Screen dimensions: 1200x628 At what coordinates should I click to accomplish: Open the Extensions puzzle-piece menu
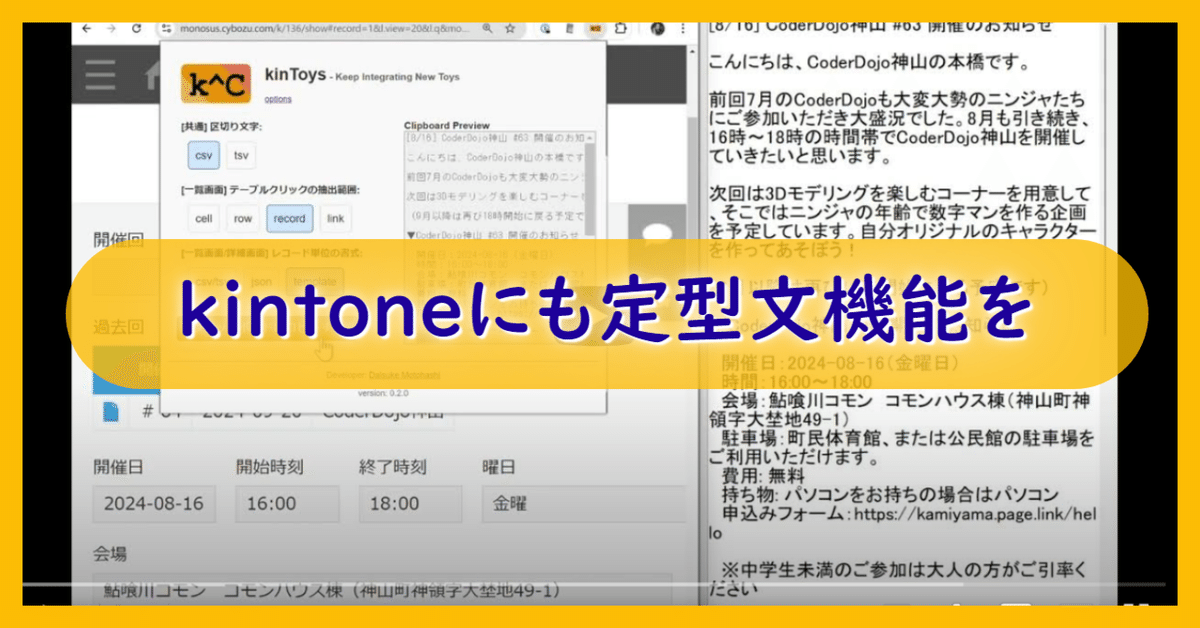tap(620, 29)
